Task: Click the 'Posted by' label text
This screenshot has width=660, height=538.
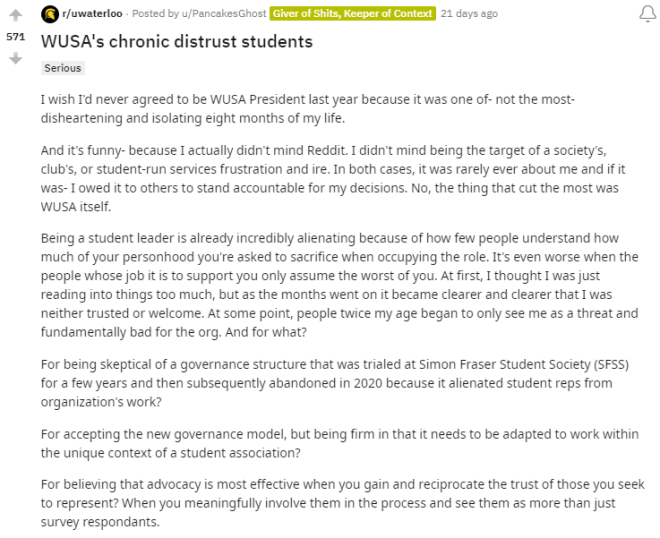Action: pyautogui.click(x=155, y=13)
